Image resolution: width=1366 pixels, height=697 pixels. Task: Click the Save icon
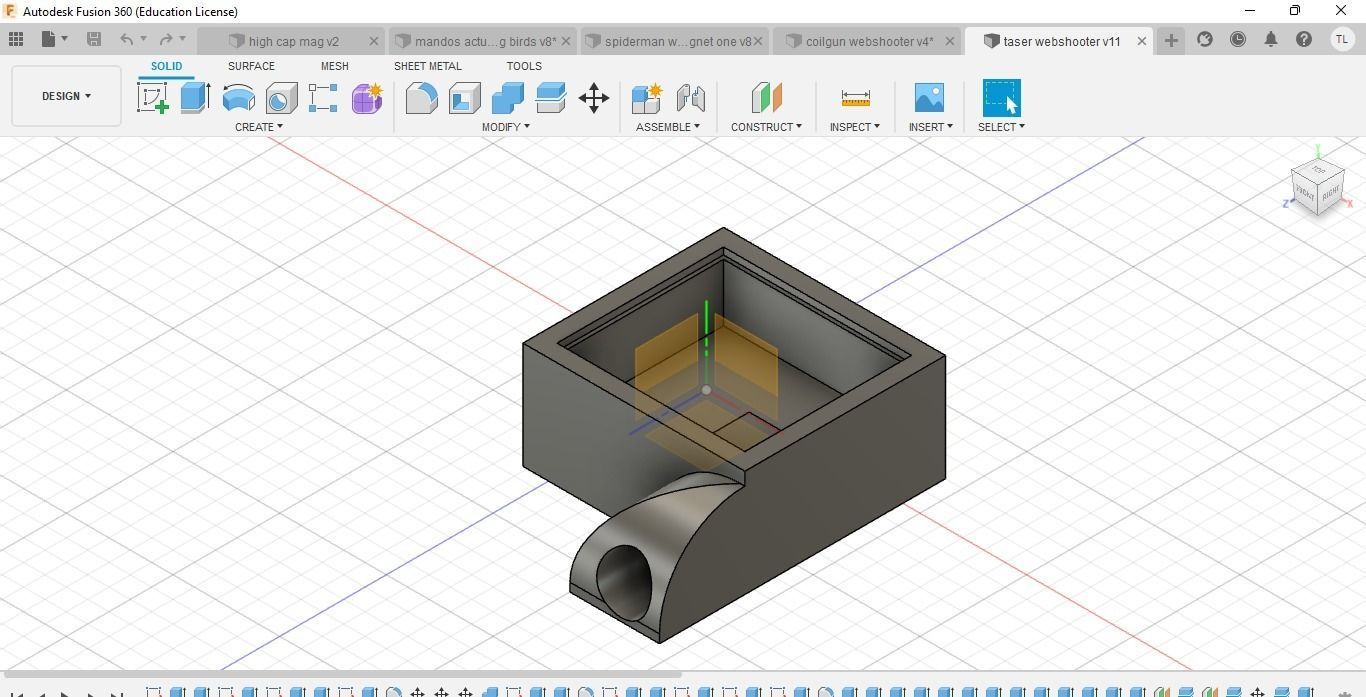94,39
